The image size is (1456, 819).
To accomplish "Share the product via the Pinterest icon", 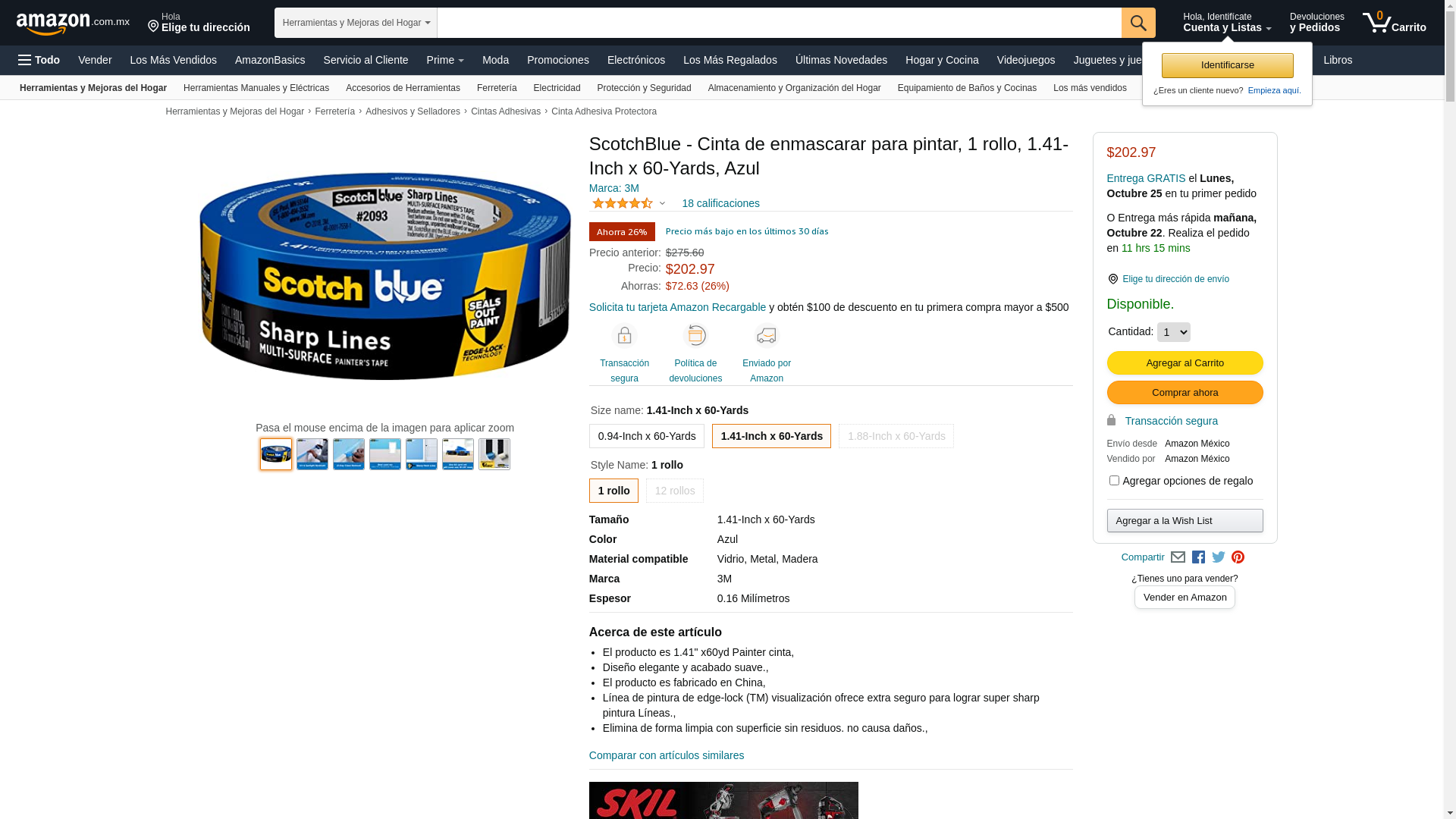I will (x=1238, y=557).
